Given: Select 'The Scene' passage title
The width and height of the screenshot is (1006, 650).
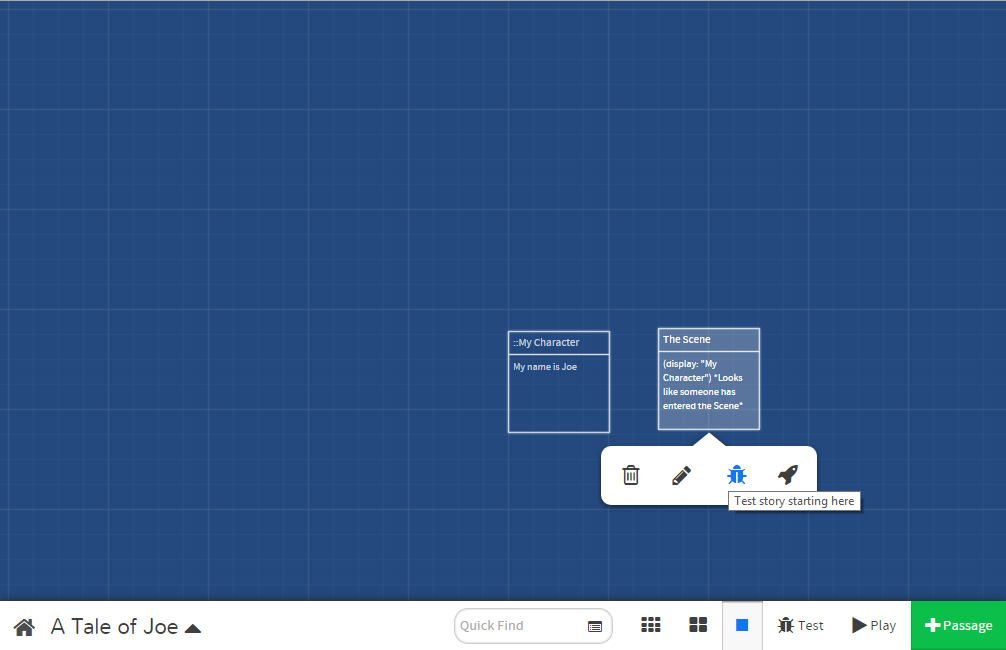Looking at the screenshot, I should click(708, 340).
